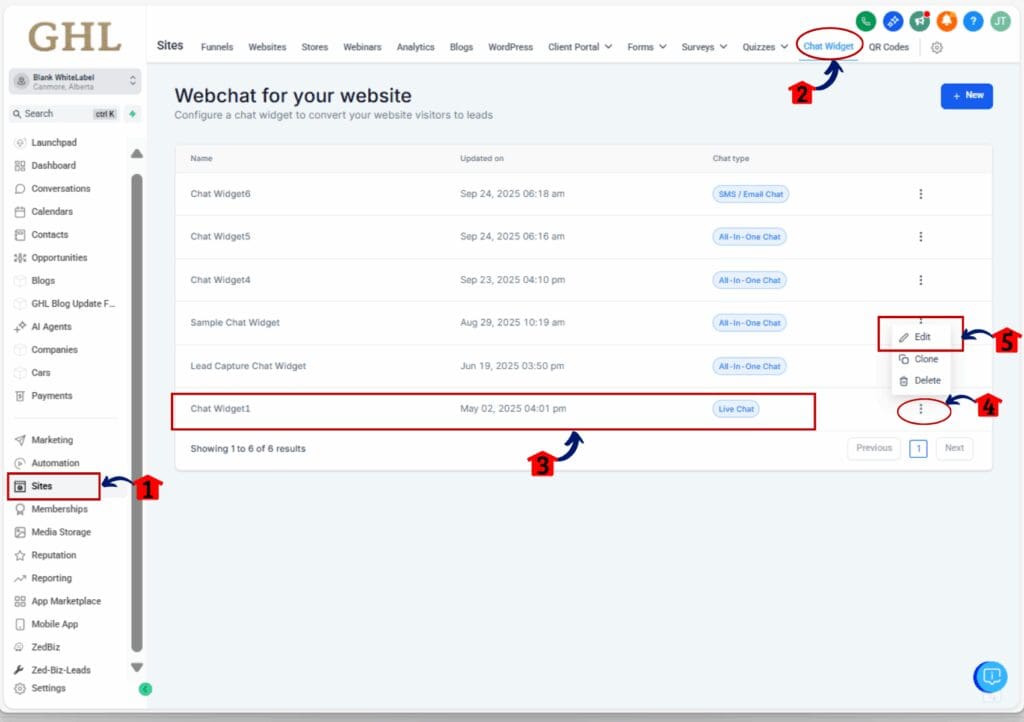1024x722 pixels.
Task: Open the kebab menu for Chat Widget1
Action: 921,409
